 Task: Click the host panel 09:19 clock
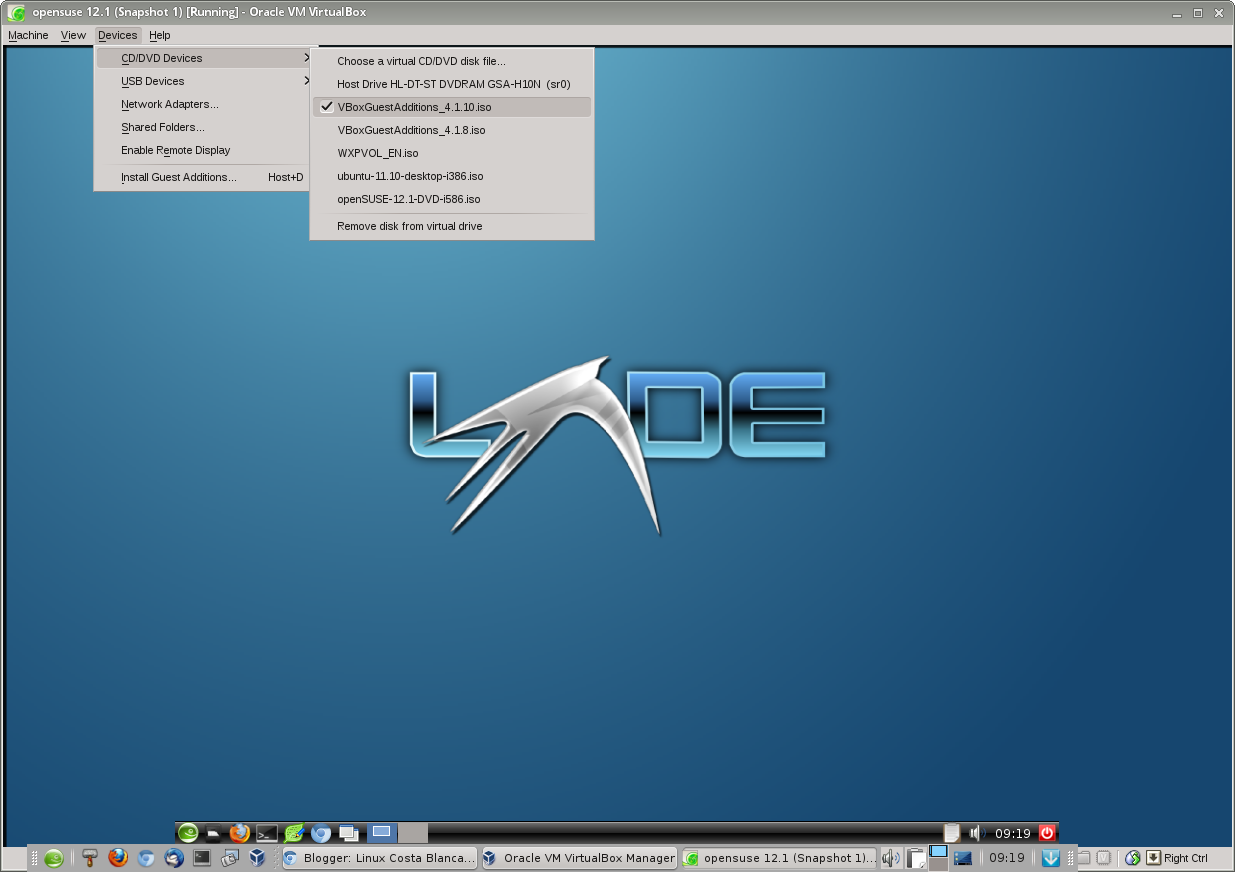(x=1007, y=858)
